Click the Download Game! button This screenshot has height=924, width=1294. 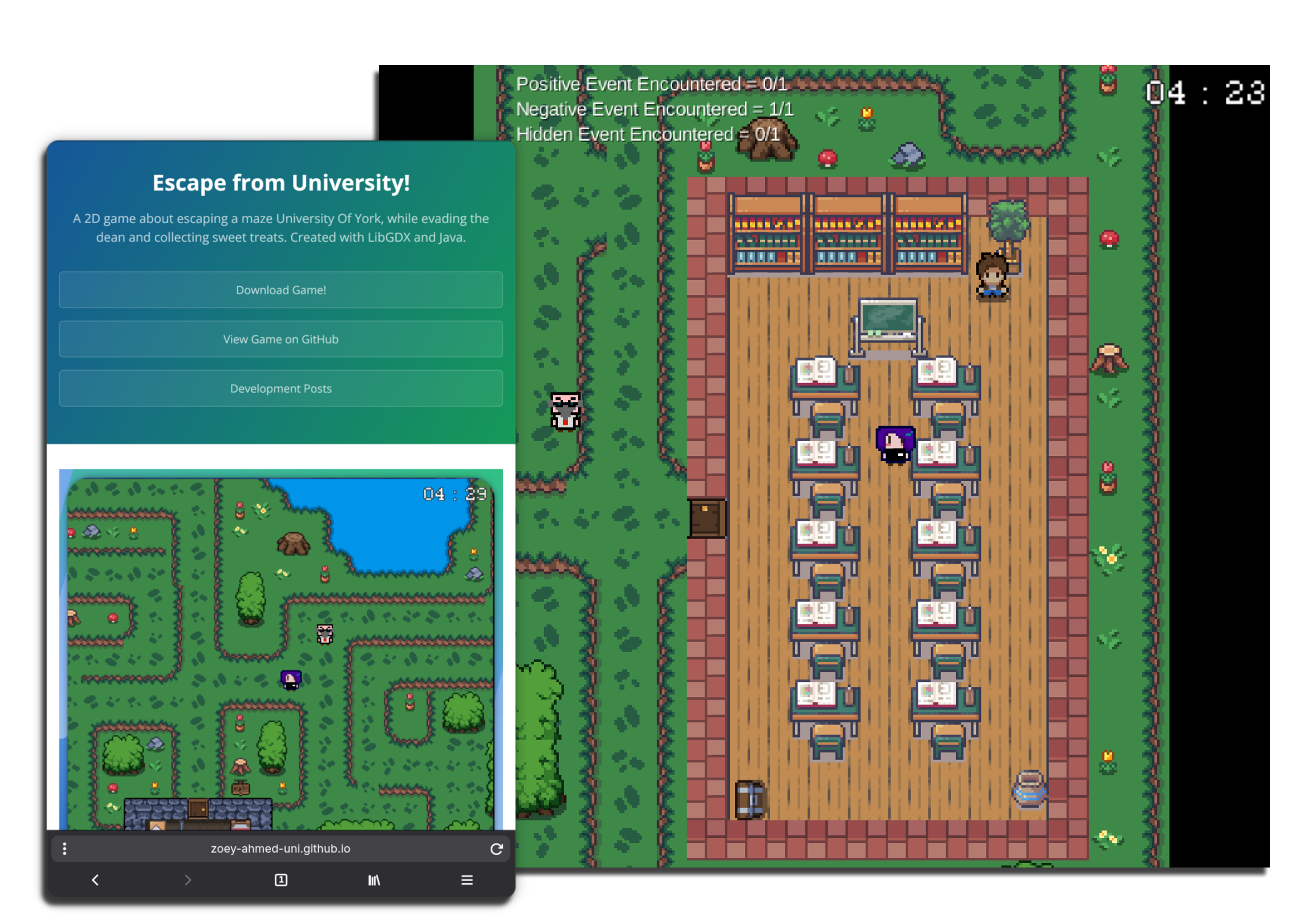point(280,290)
